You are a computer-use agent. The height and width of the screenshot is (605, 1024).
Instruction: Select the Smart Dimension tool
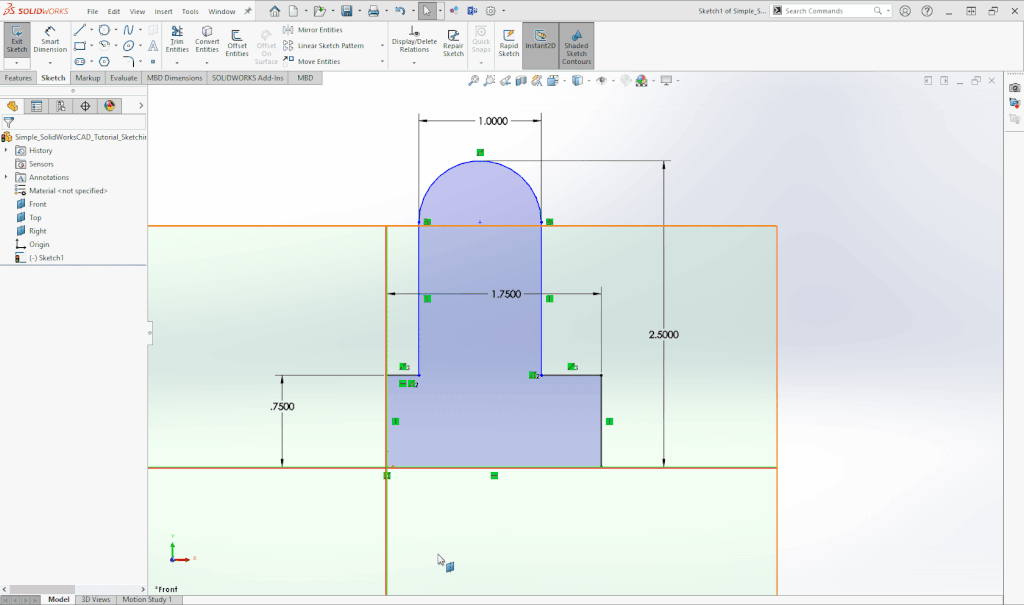point(49,40)
